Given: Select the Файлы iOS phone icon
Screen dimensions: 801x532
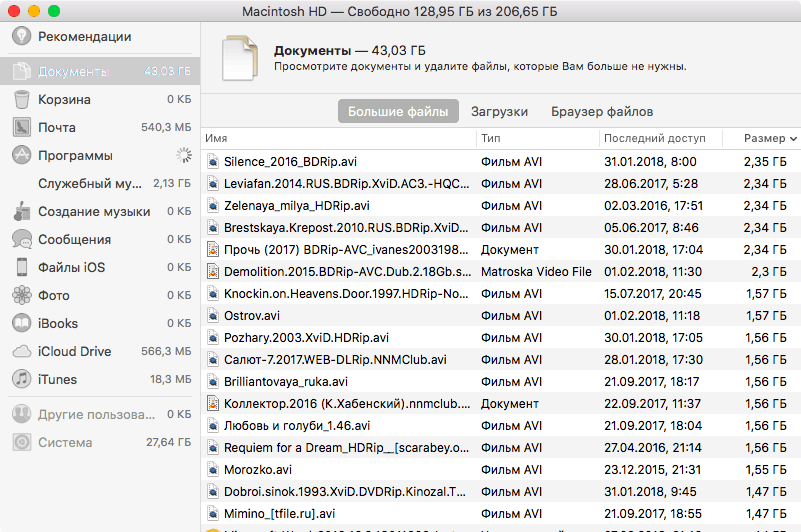Looking at the screenshot, I should pos(21,267).
